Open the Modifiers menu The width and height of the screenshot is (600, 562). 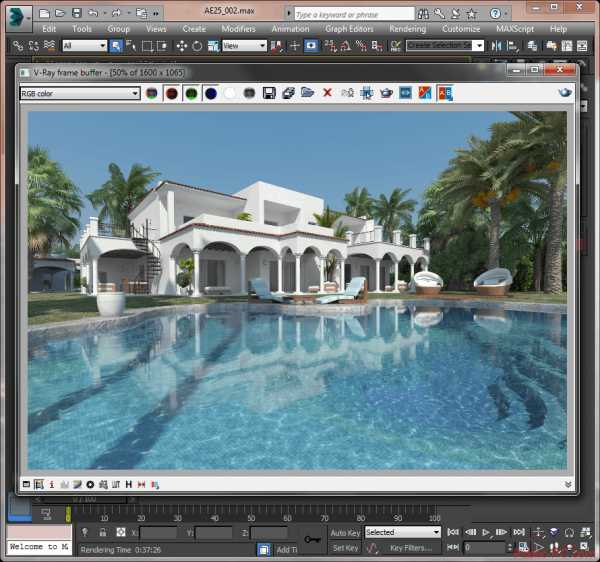click(x=238, y=29)
